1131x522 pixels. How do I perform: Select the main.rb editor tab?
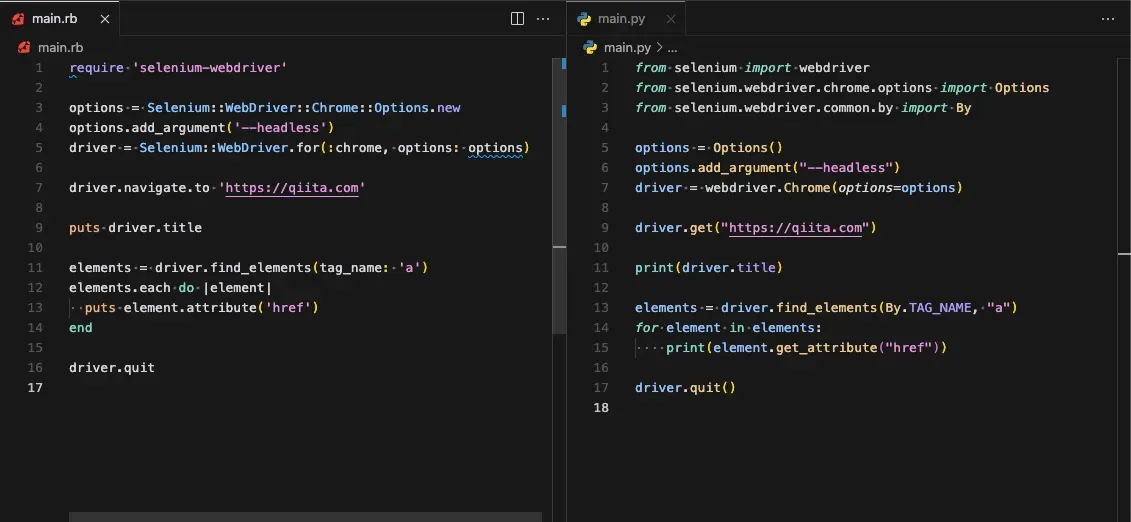click(x=60, y=19)
